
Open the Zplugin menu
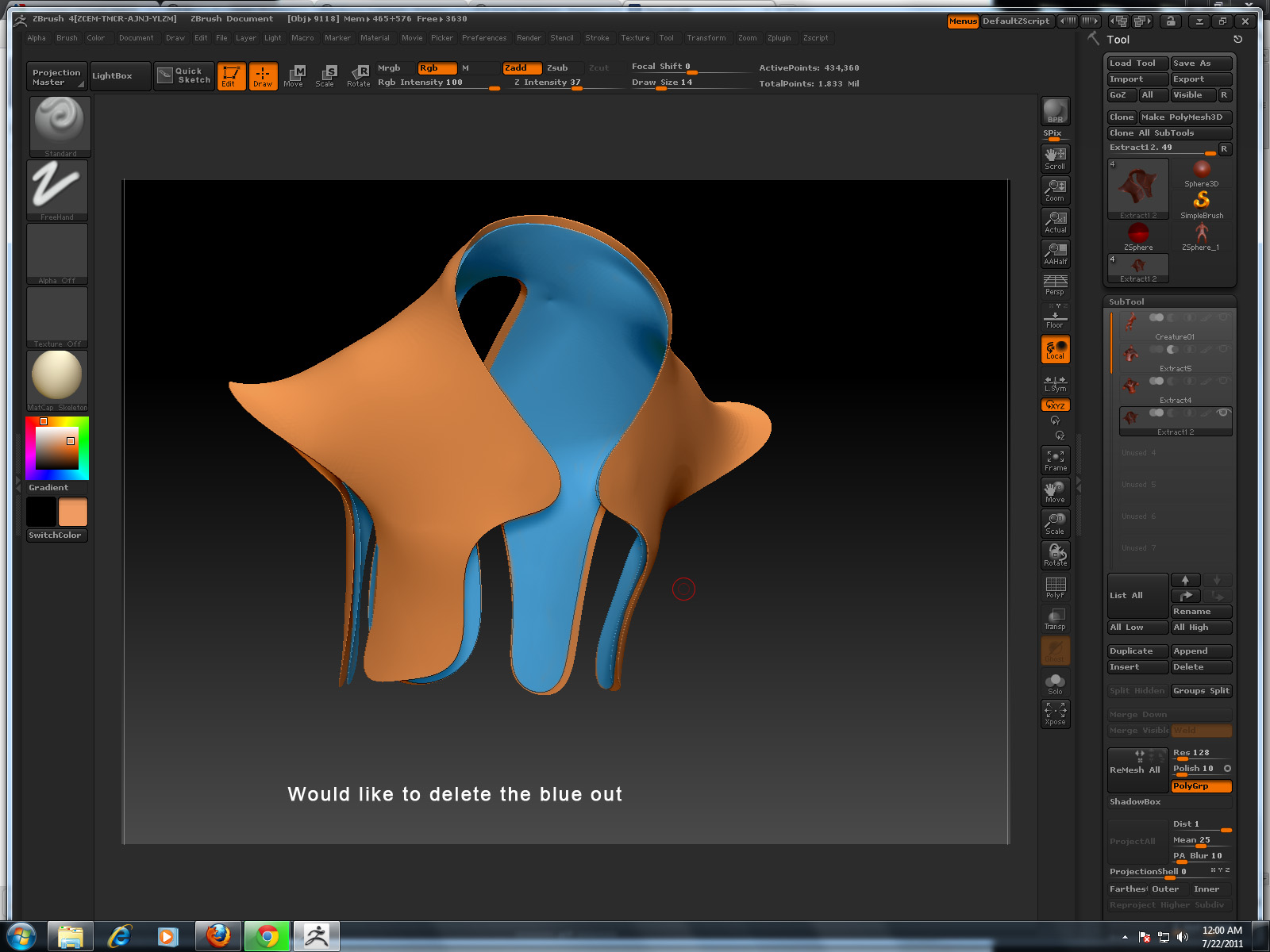tap(779, 38)
